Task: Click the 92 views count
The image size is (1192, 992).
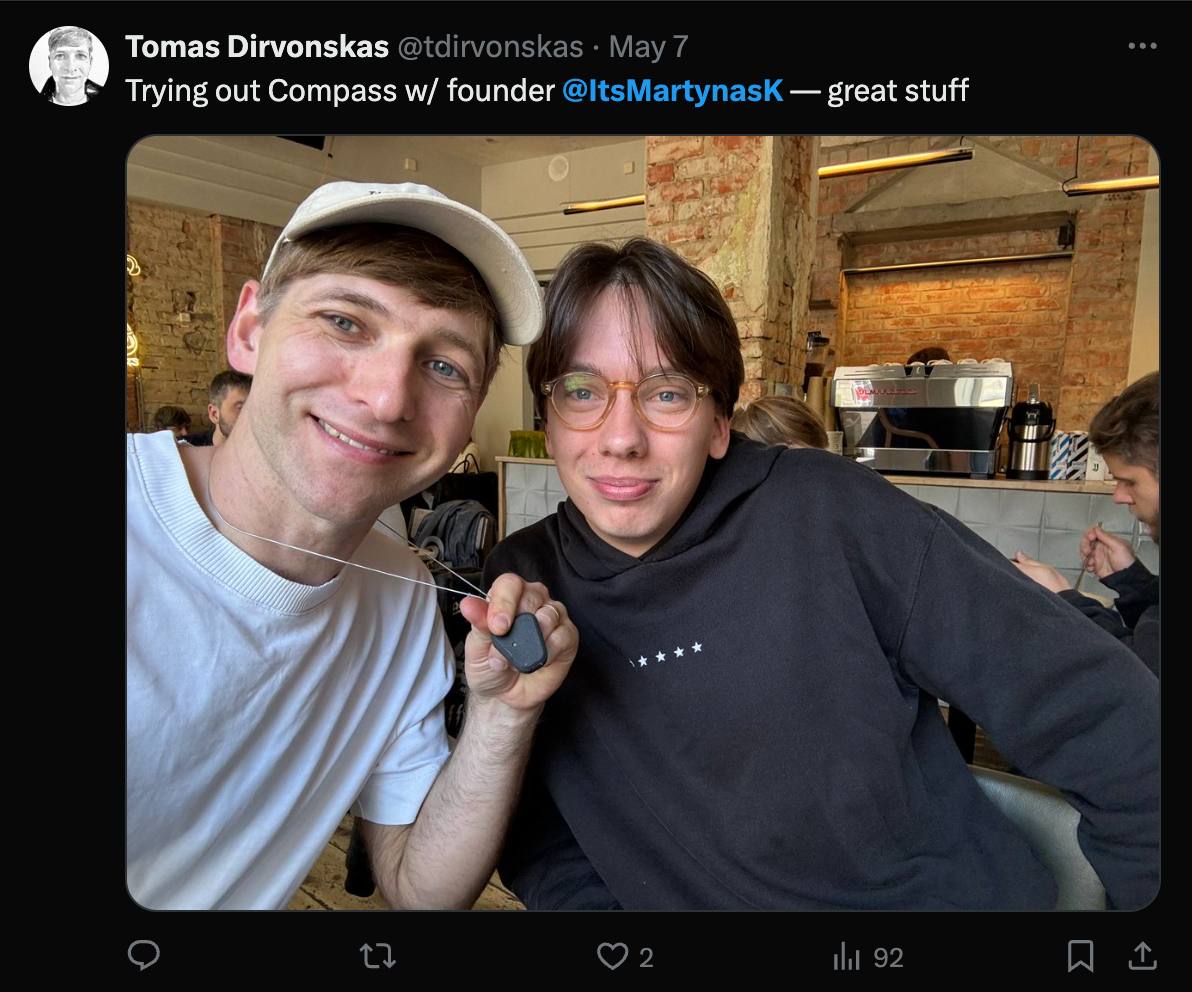Action: click(x=888, y=958)
